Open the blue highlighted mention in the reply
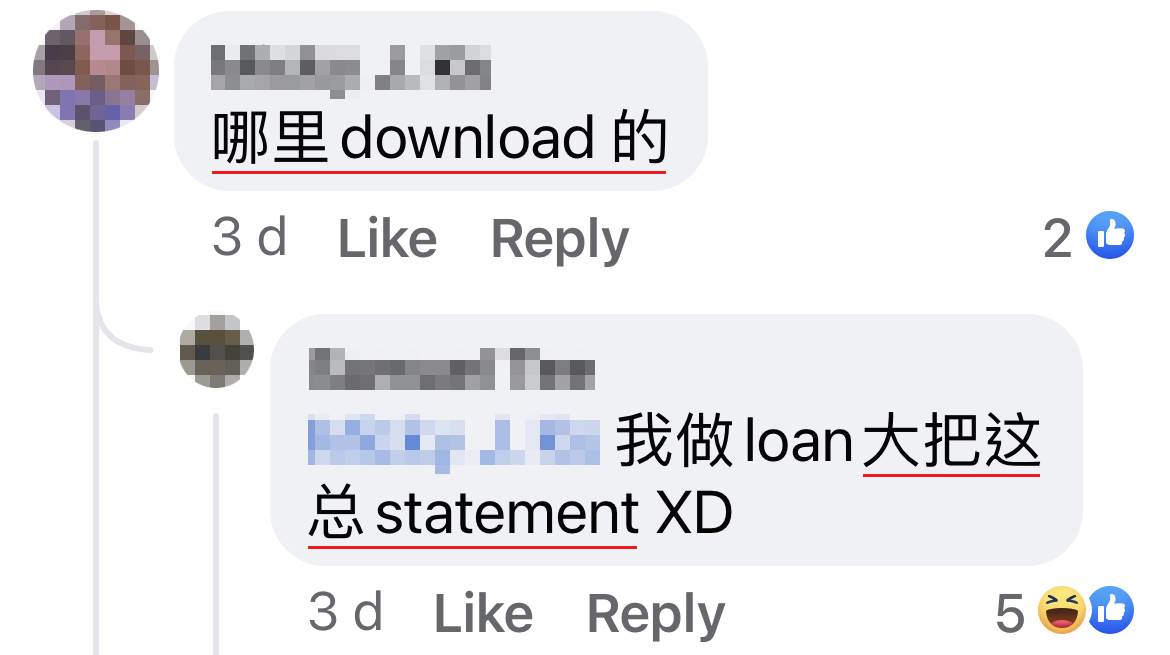Screen dimensions: 1170x655 (454, 443)
